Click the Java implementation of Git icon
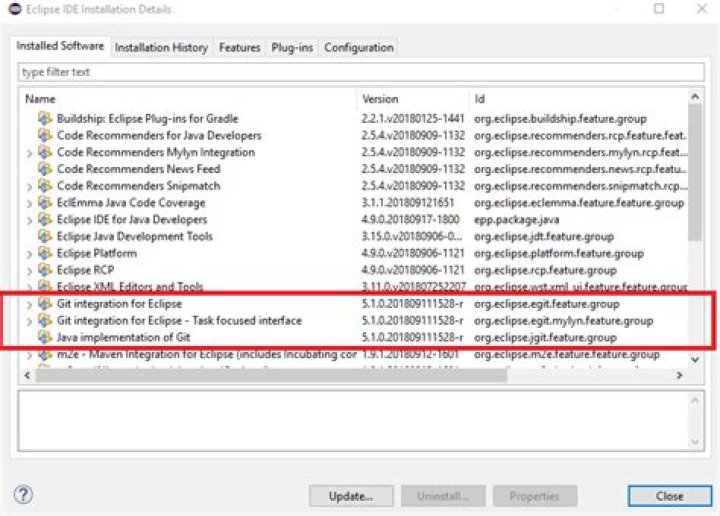 [45, 337]
